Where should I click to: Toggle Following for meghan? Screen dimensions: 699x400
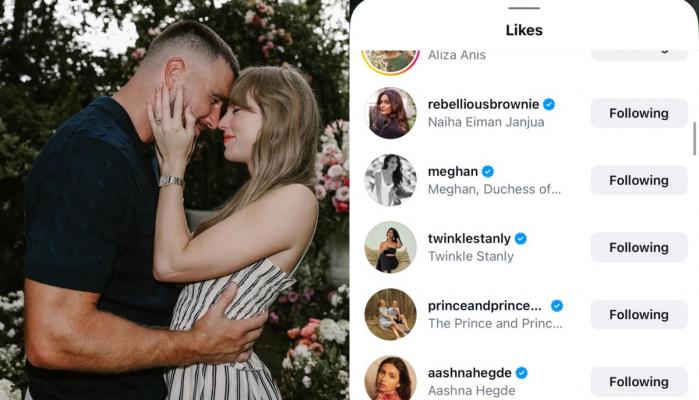click(x=639, y=180)
